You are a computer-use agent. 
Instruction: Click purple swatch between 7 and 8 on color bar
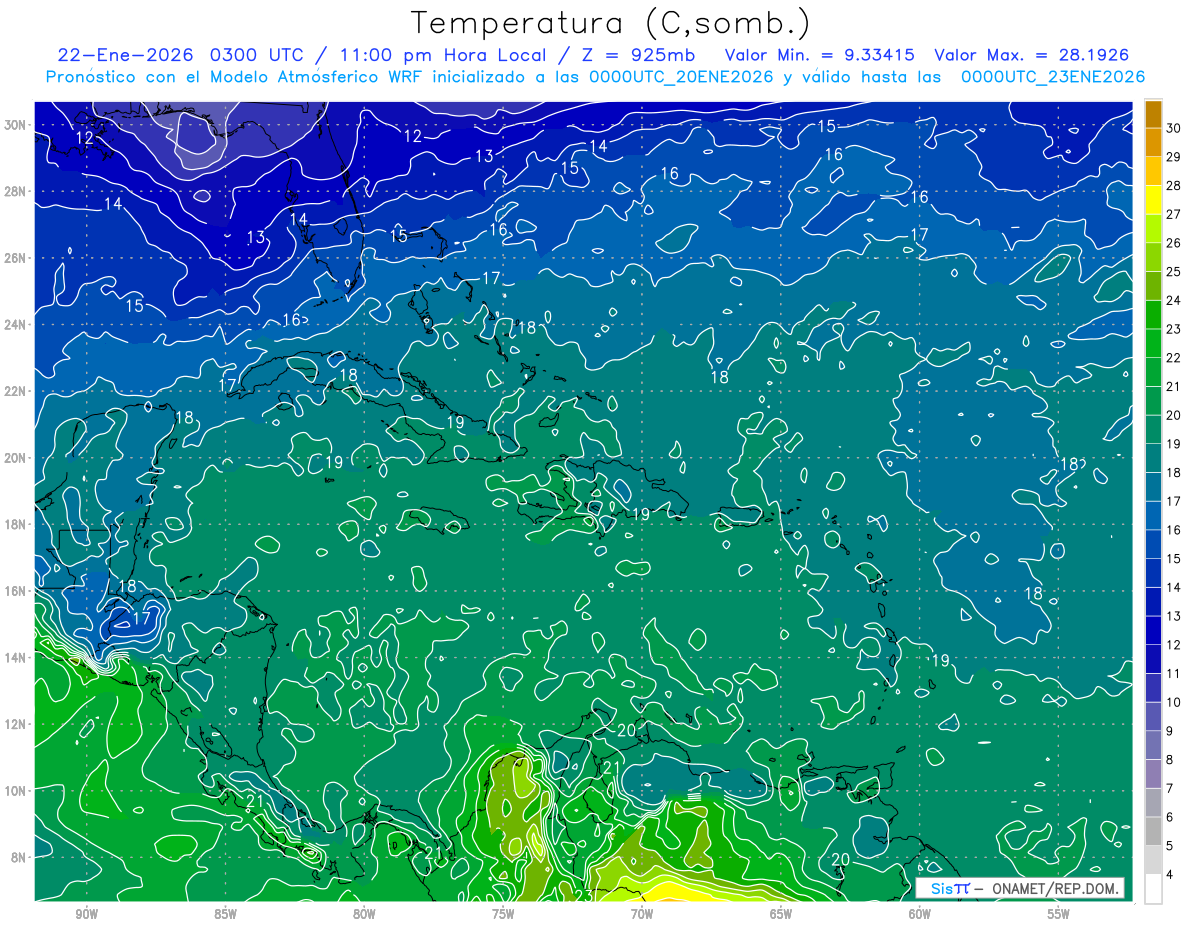(x=1153, y=774)
